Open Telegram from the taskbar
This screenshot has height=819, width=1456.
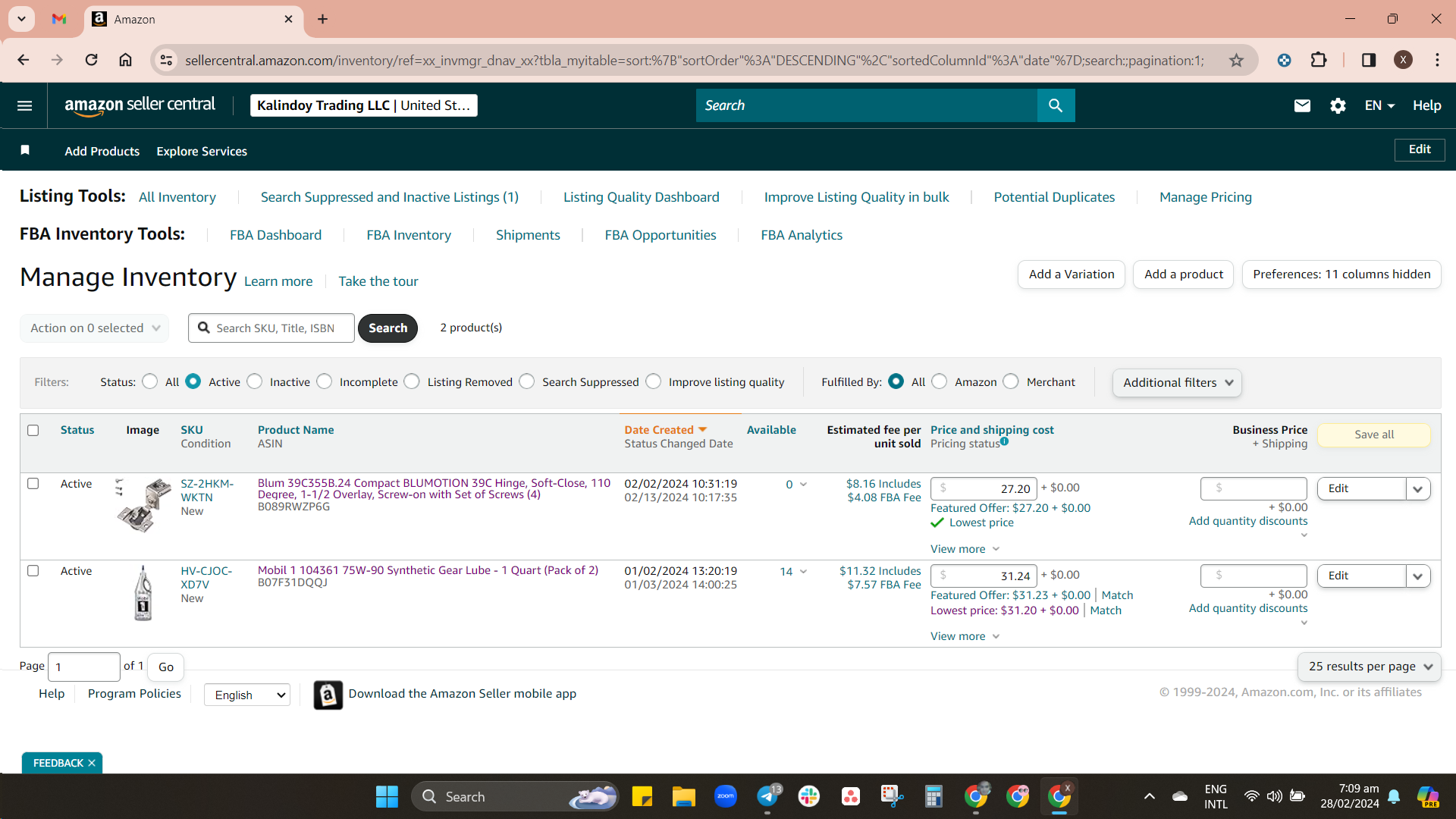[x=767, y=797]
